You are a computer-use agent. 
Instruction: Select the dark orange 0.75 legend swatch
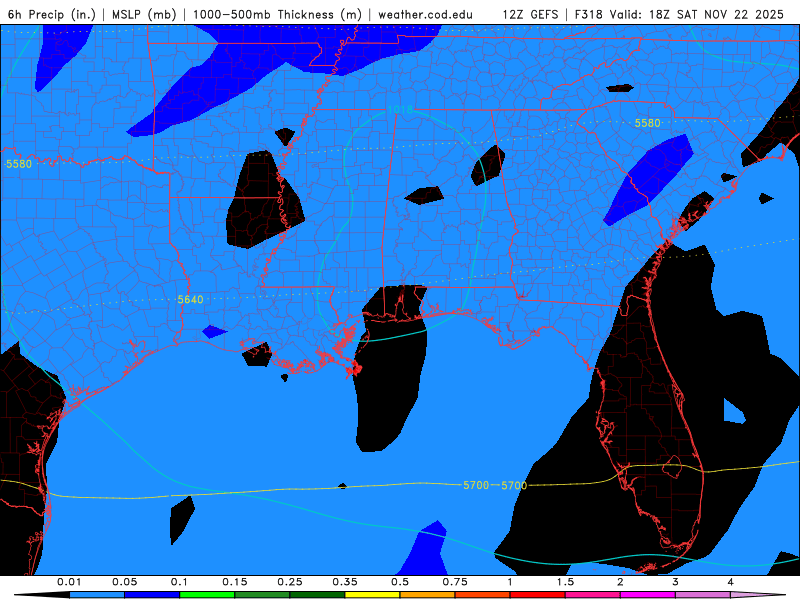(x=483, y=595)
